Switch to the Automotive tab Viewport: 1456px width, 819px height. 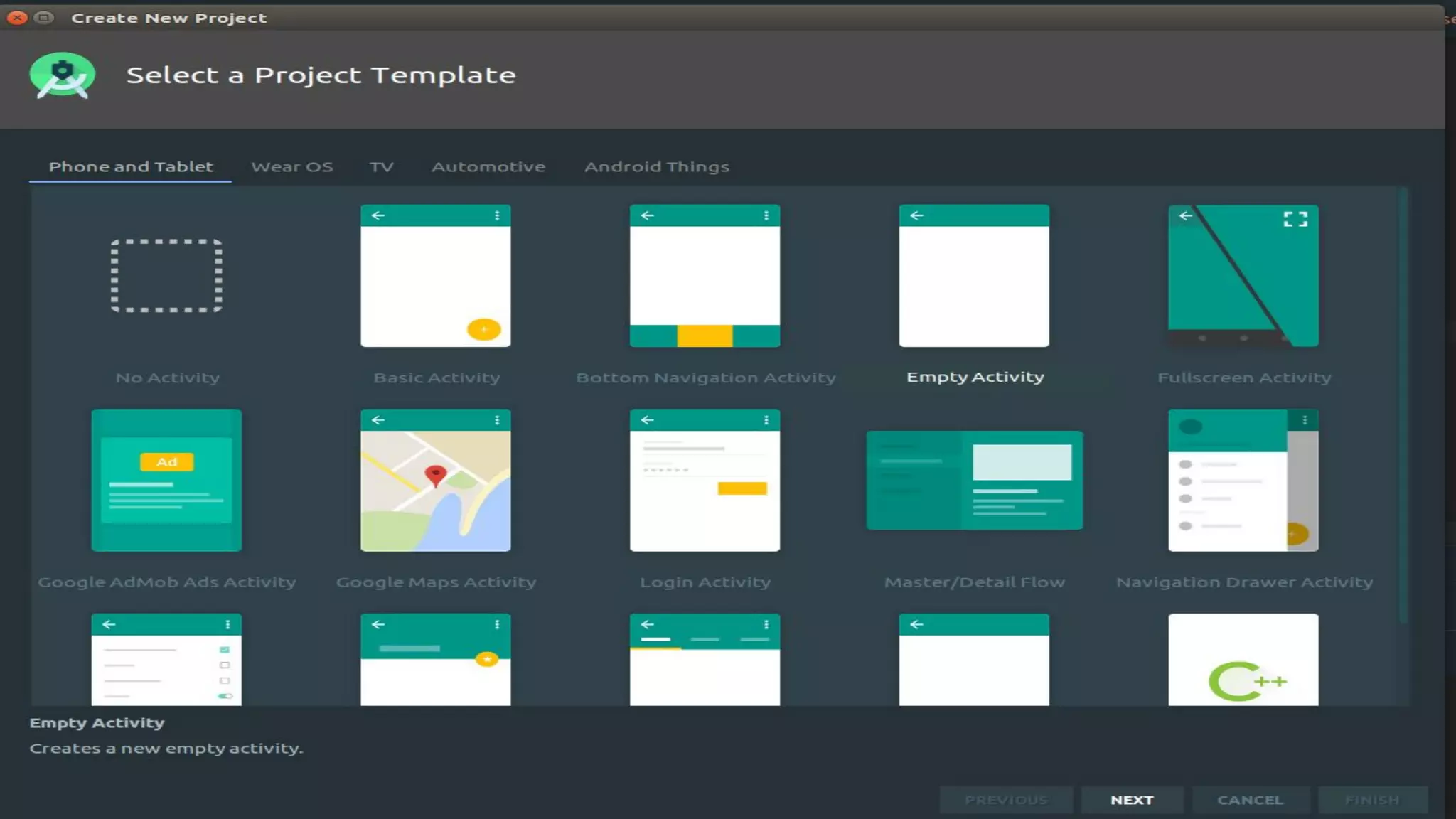(x=488, y=167)
